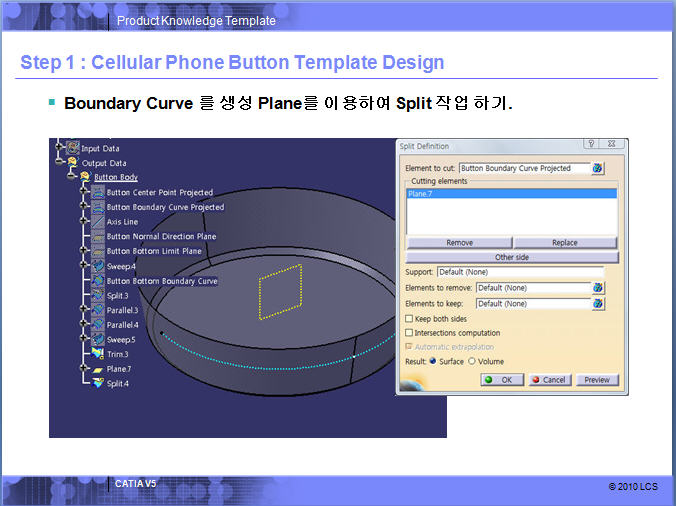Image resolution: width=676 pixels, height=506 pixels.
Task: Select the Volume result radio button
Action: click(x=472, y=361)
